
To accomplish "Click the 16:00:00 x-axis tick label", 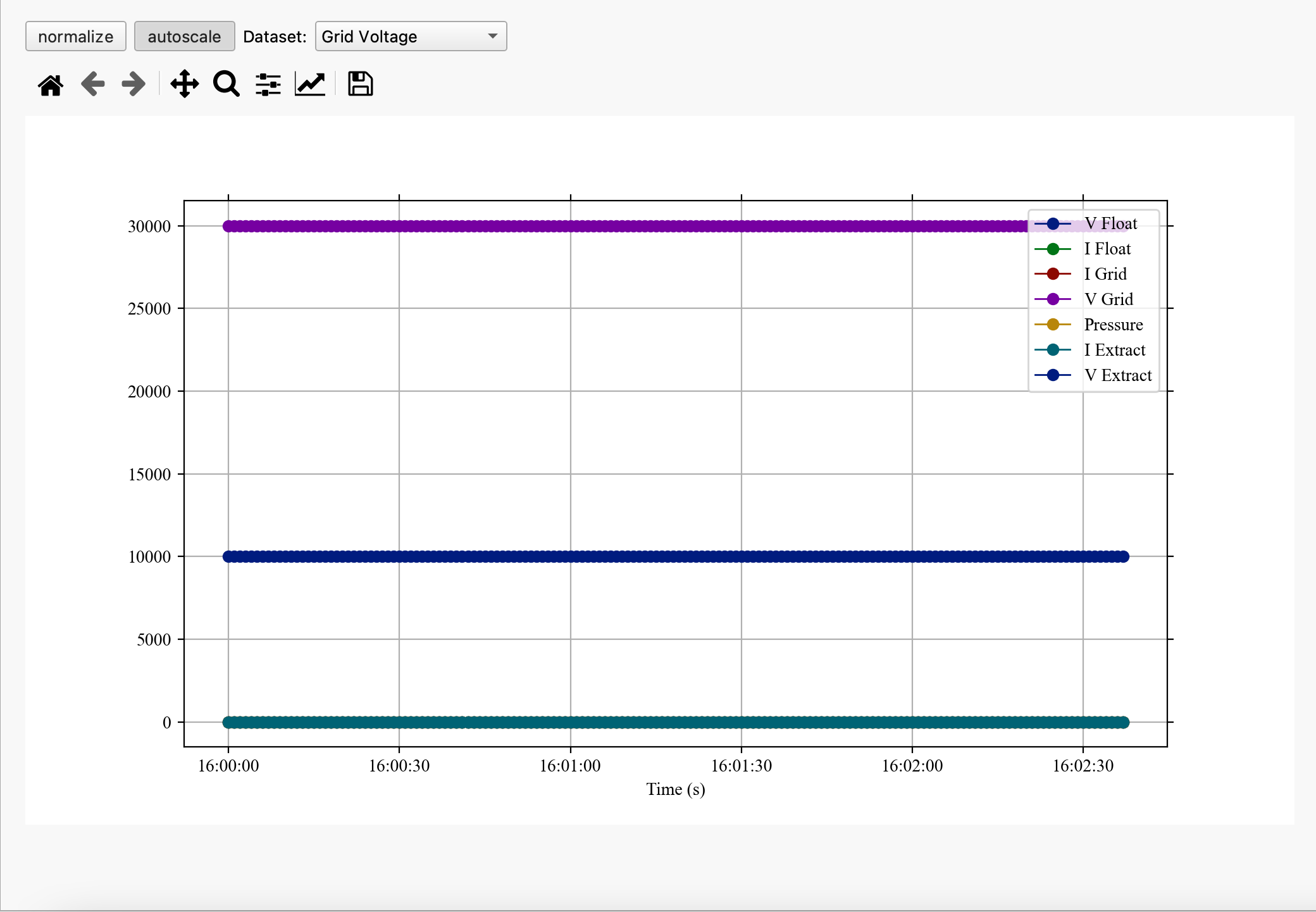I will [228, 766].
